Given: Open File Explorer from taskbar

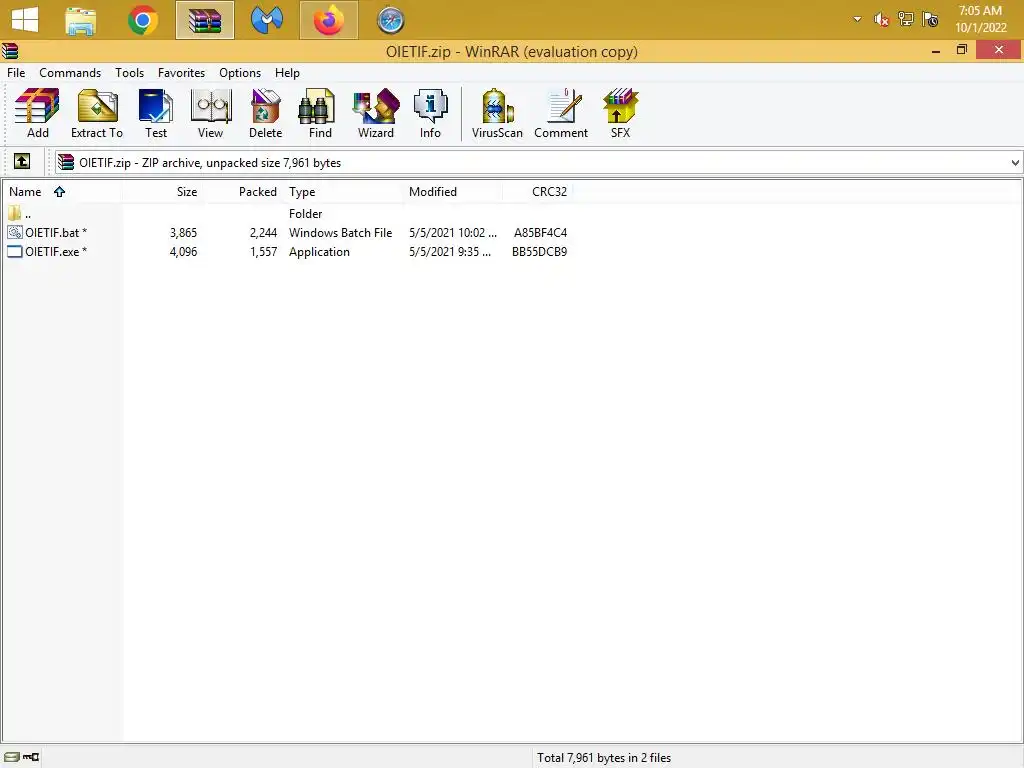Looking at the screenshot, I should point(81,20).
